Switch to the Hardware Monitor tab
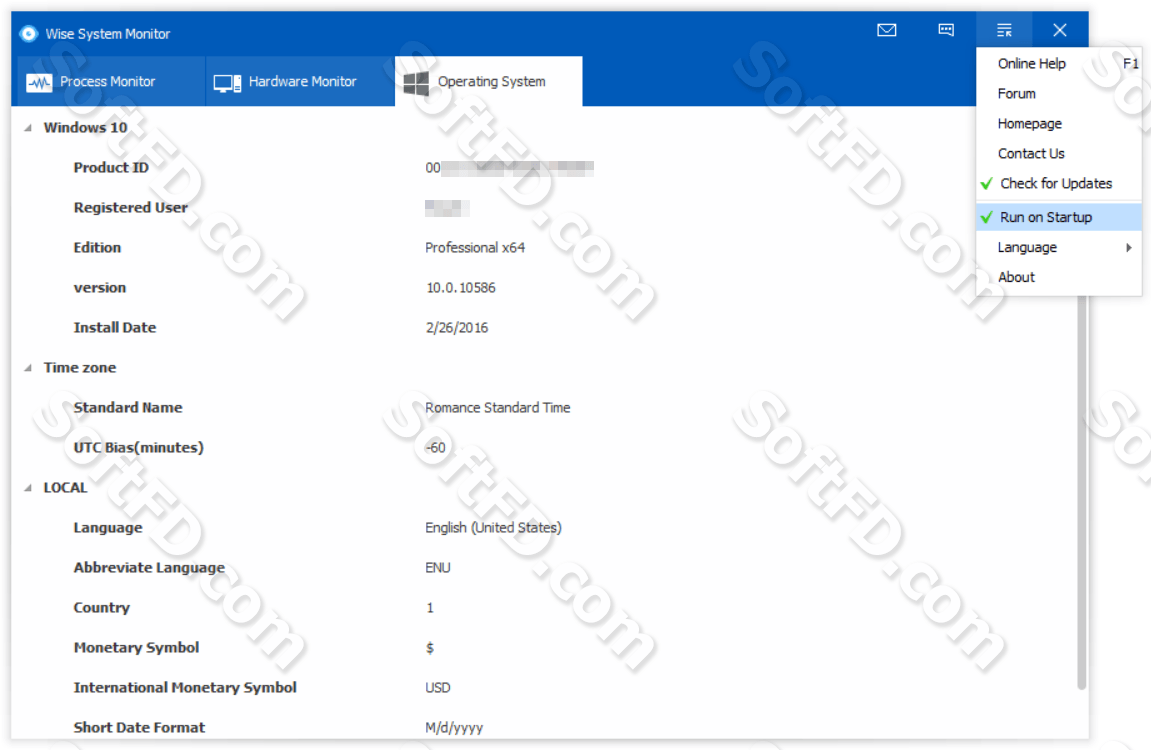Image resolution: width=1151 pixels, height=750 pixels. coord(300,81)
